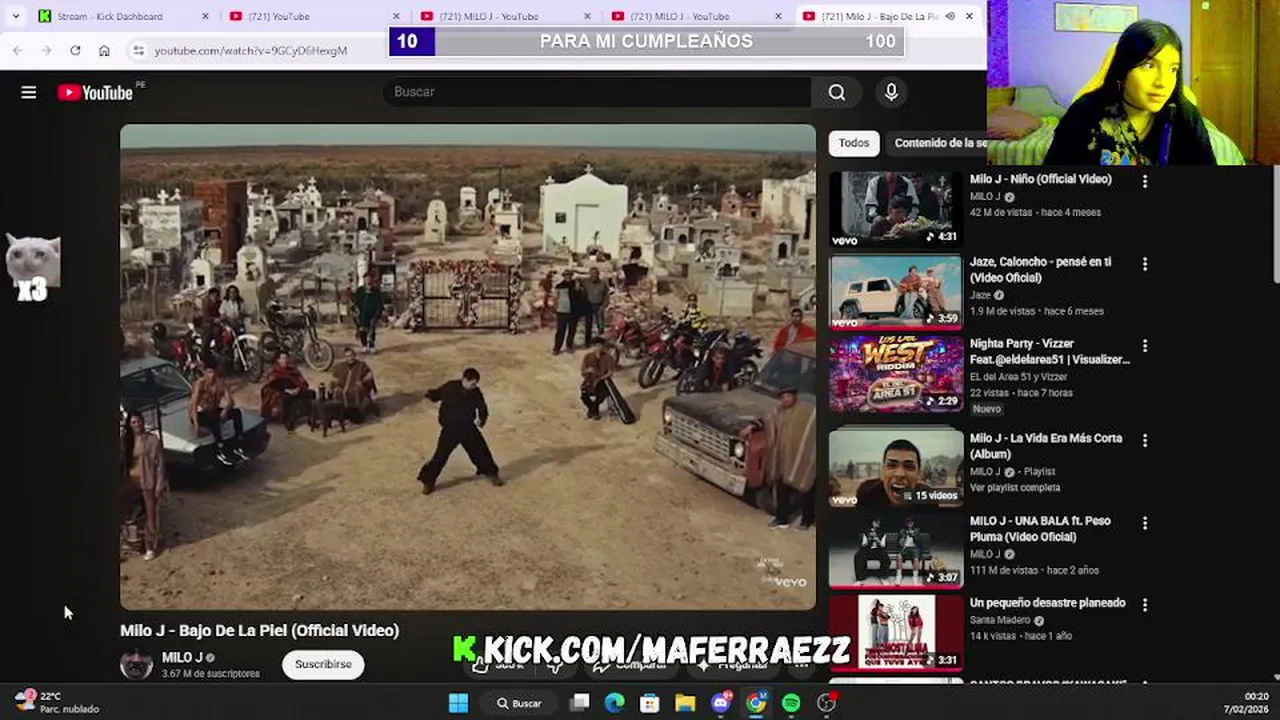Open Nighta Party - Vizzer thumbnail
Screen dimensions: 1280x720
(895, 373)
